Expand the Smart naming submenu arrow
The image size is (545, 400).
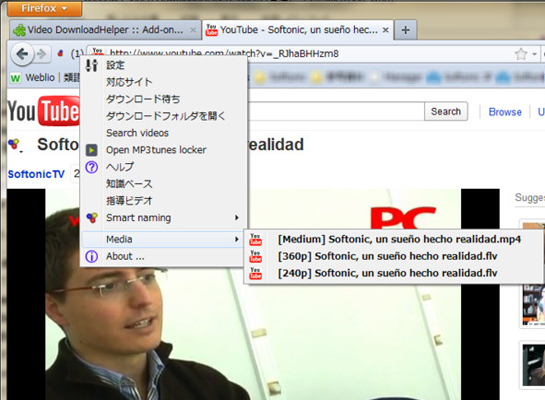click(237, 218)
